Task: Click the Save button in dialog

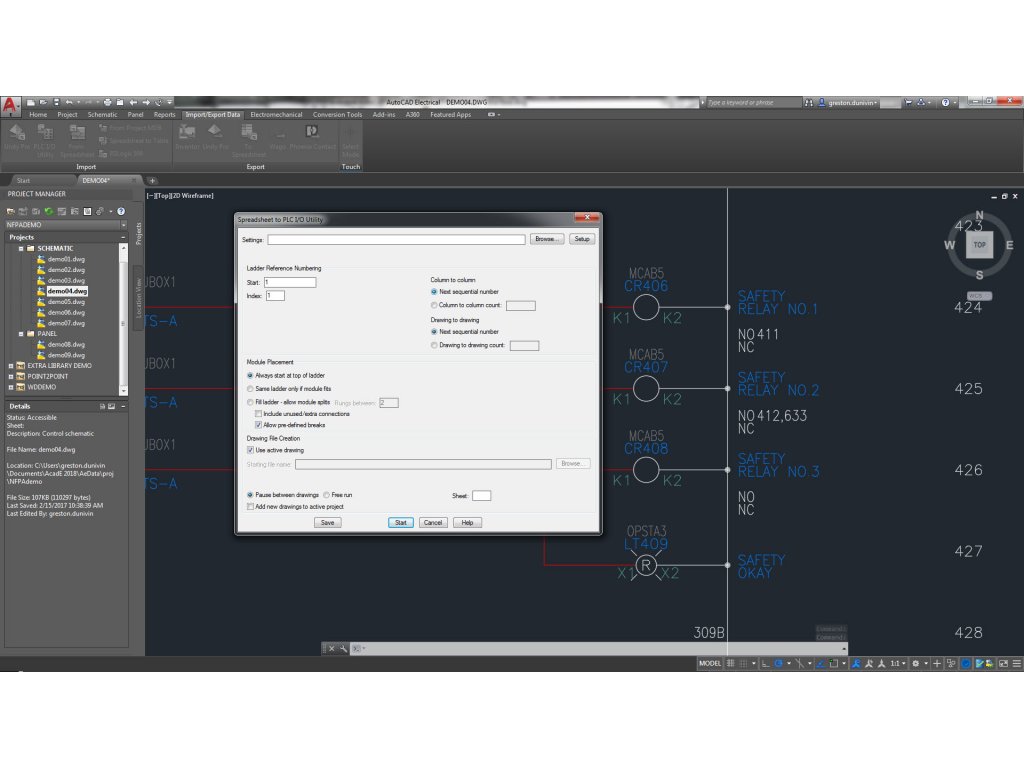Action: pos(327,522)
